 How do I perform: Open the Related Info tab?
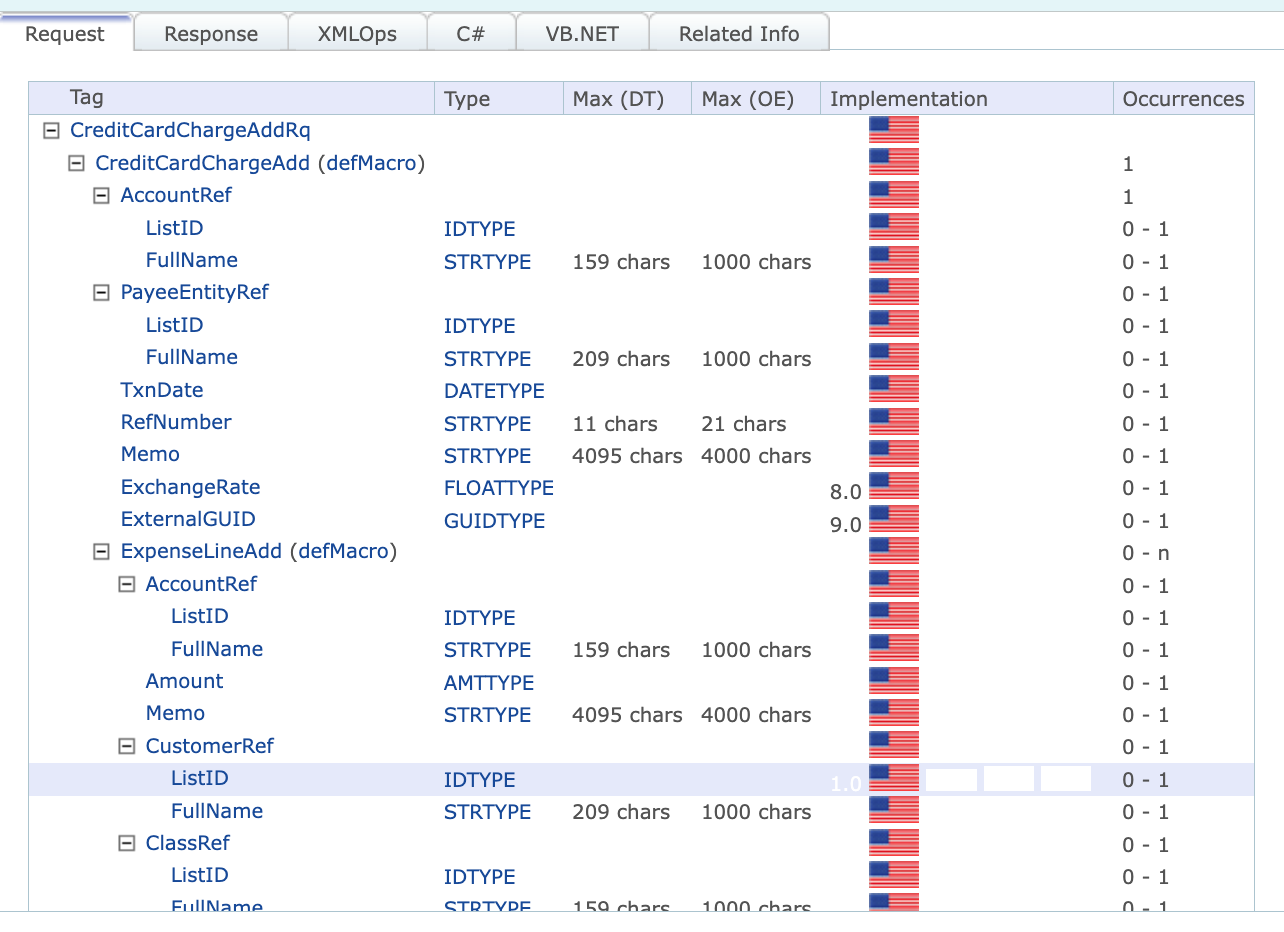coord(739,34)
